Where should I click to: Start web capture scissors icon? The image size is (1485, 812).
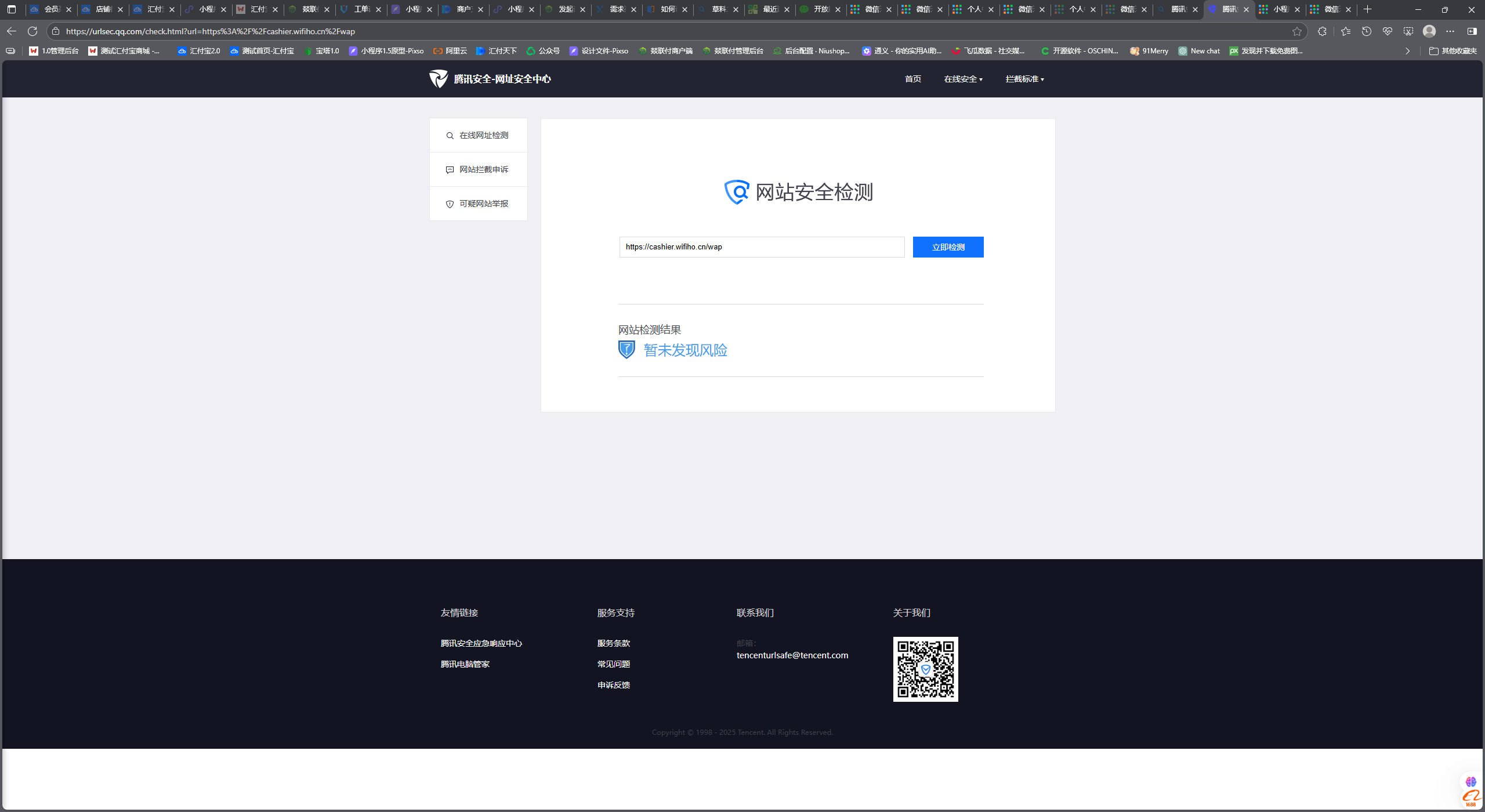coord(1408,31)
